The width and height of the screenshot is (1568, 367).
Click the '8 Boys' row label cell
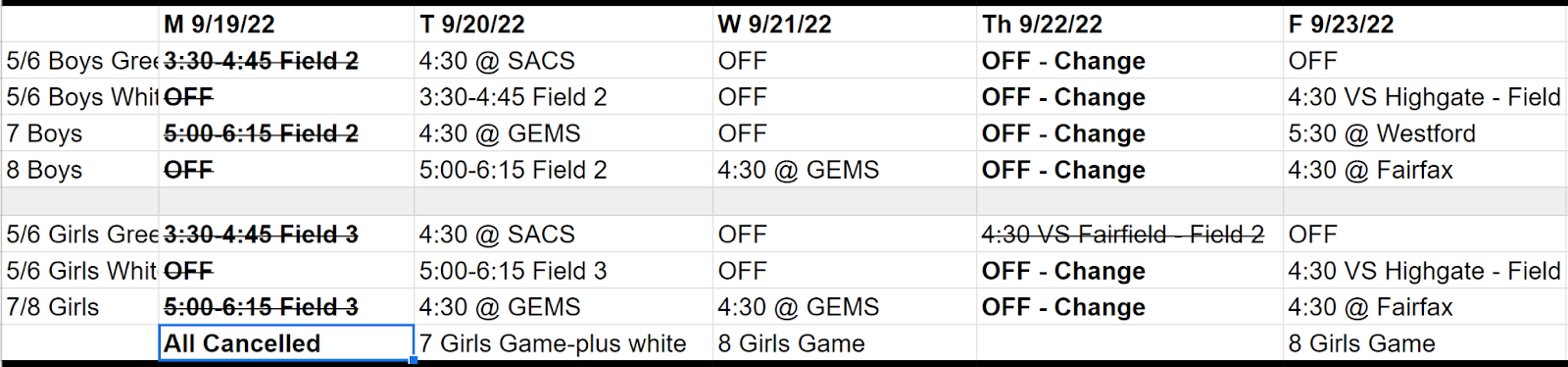click(x=80, y=170)
